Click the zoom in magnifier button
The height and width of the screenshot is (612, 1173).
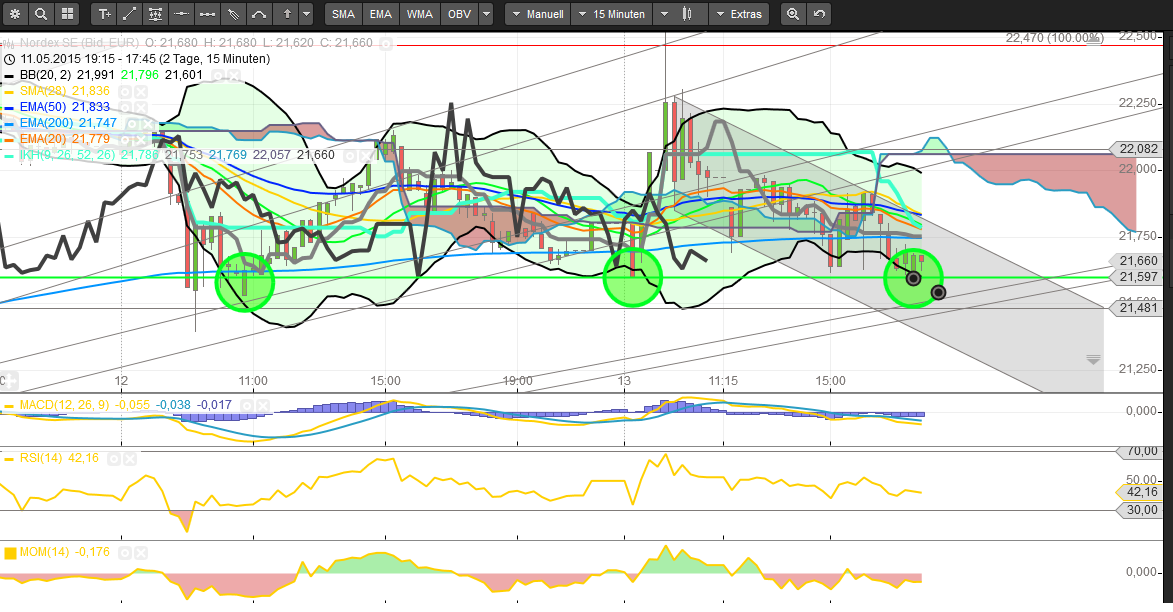pos(793,13)
